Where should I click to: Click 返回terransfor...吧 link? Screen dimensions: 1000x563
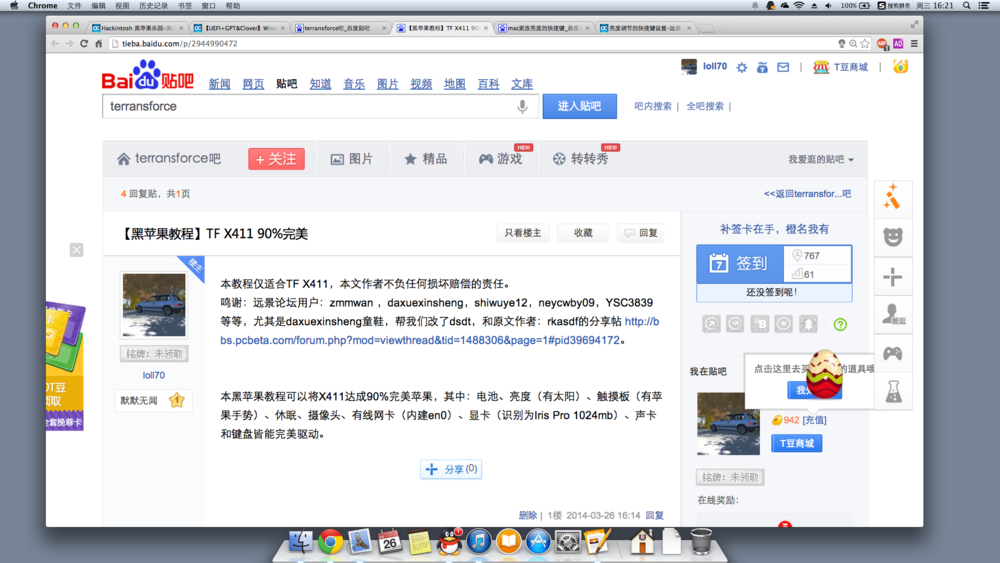(x=807, y=194)
